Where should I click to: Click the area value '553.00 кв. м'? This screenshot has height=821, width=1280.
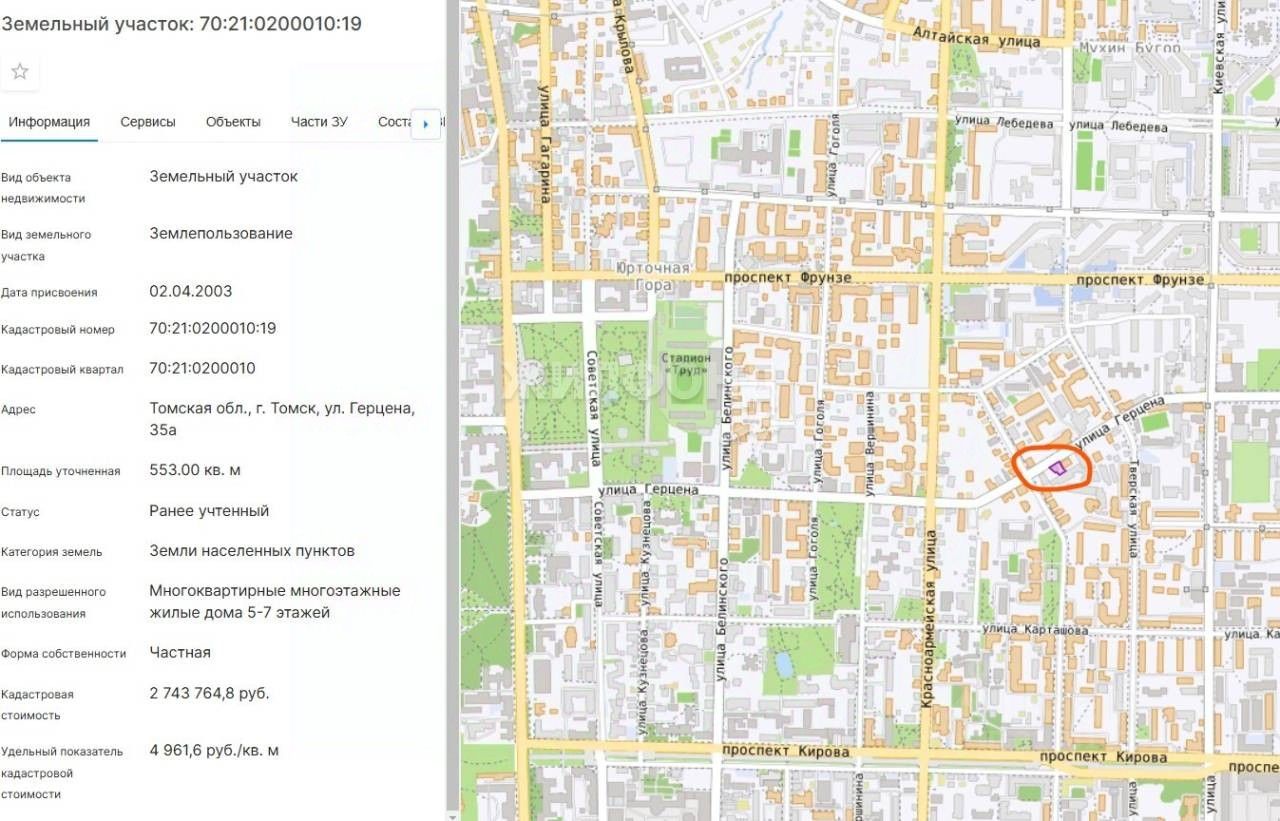195,470
